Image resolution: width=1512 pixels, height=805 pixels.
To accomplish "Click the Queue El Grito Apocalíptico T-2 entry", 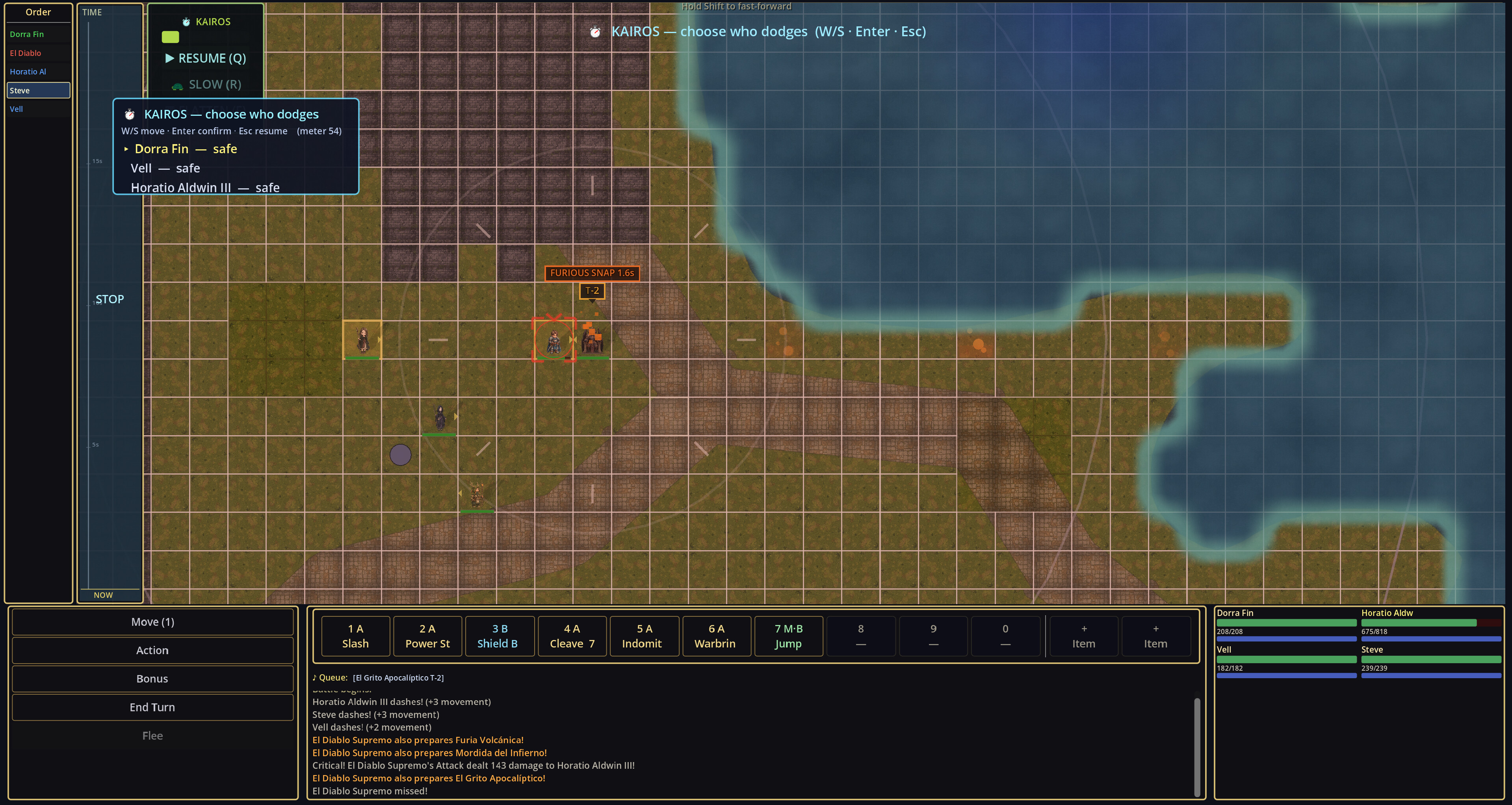I will tap(398, 678).
